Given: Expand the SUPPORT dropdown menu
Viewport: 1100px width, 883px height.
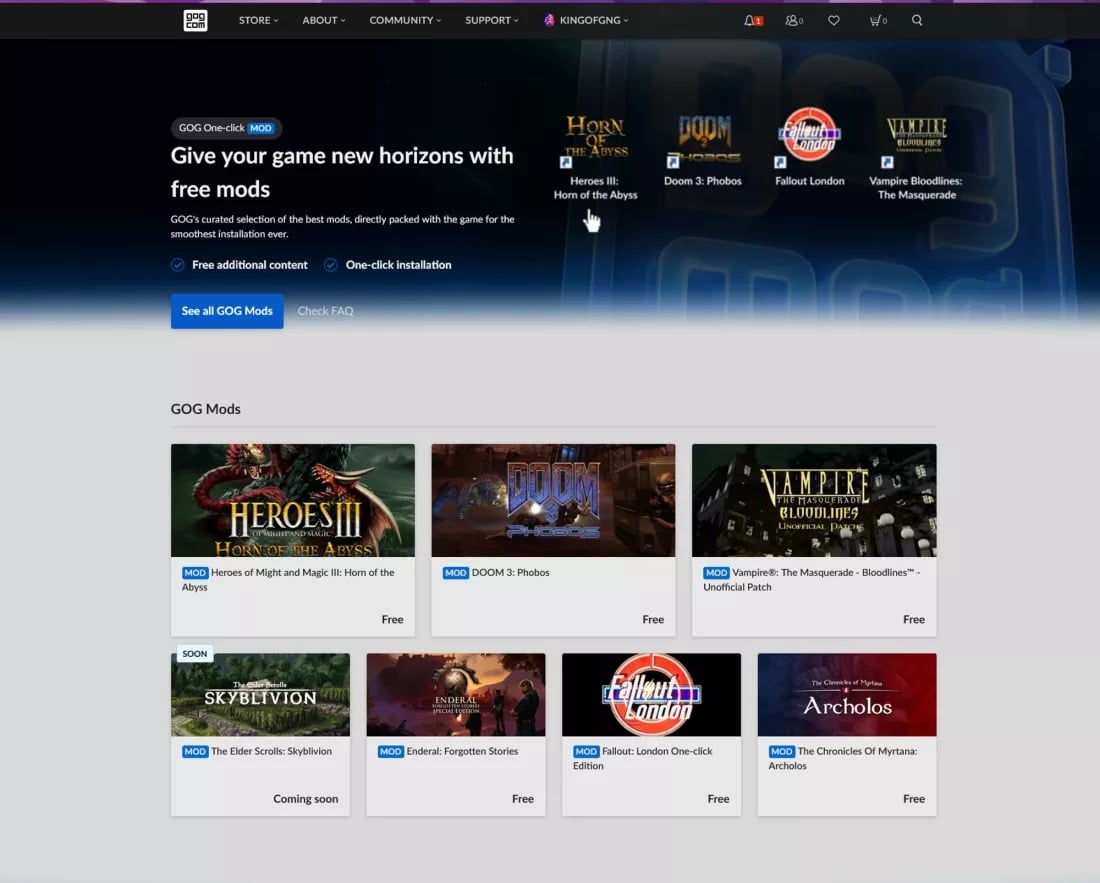Looking at the screenshot, I should point(492,20).
